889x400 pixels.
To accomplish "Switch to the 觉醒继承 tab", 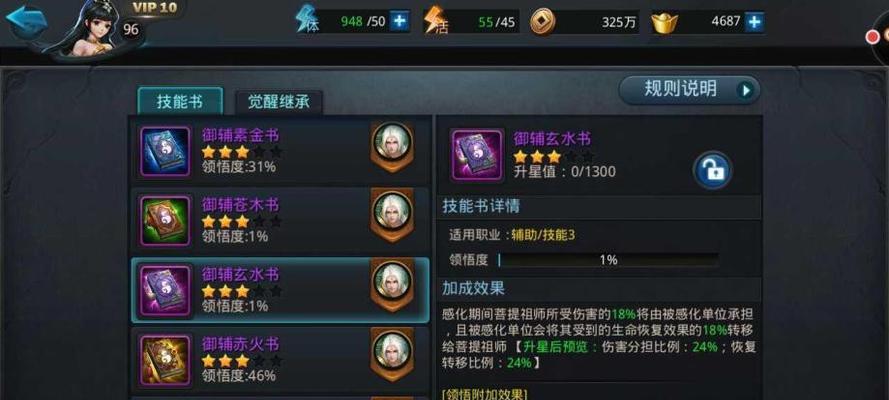I will [278, 102].
